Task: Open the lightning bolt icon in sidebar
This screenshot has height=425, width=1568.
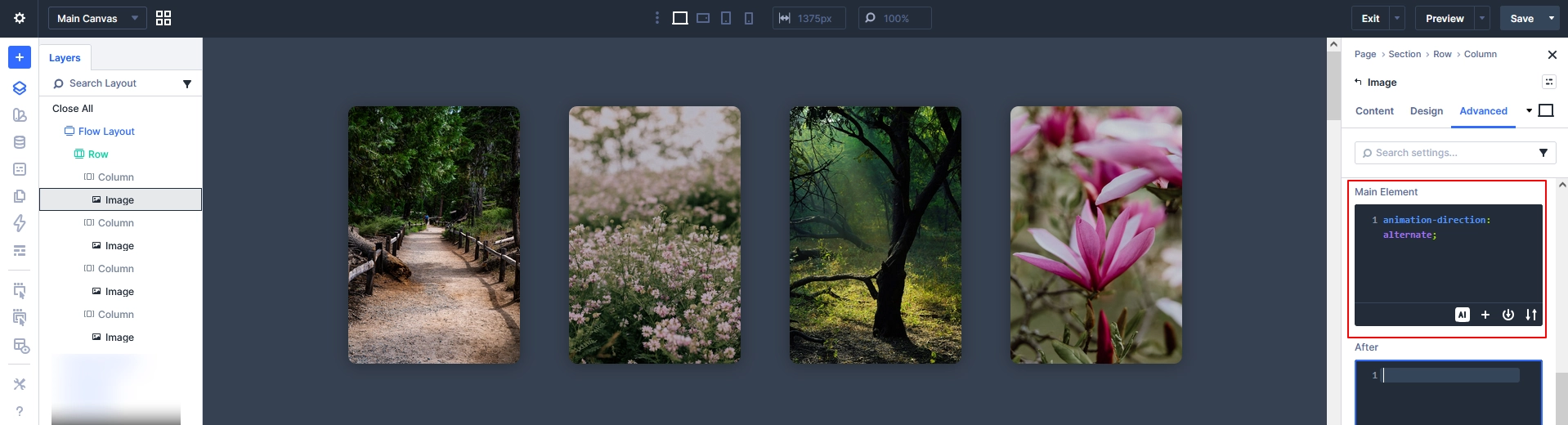Action: pyautogui.click(x=20, y=223)
